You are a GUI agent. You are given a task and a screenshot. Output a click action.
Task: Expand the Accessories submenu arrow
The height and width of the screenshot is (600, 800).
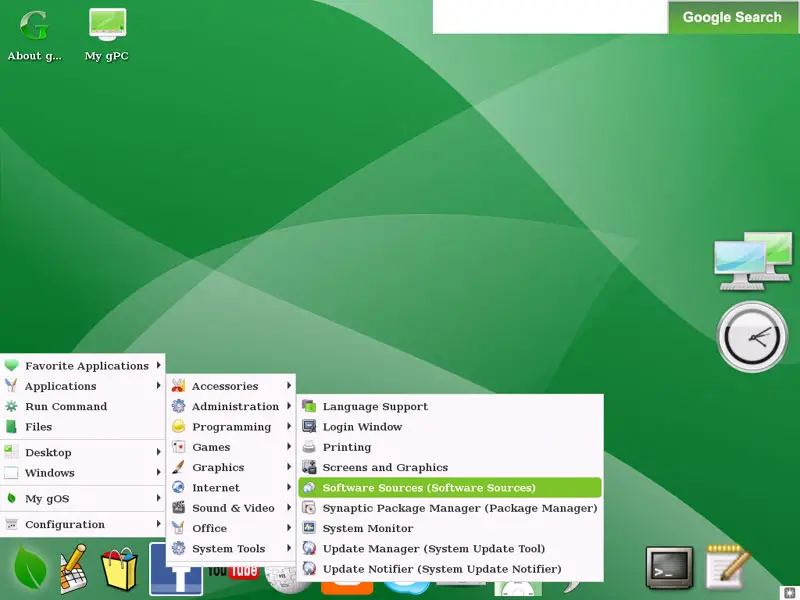[289, 386]
